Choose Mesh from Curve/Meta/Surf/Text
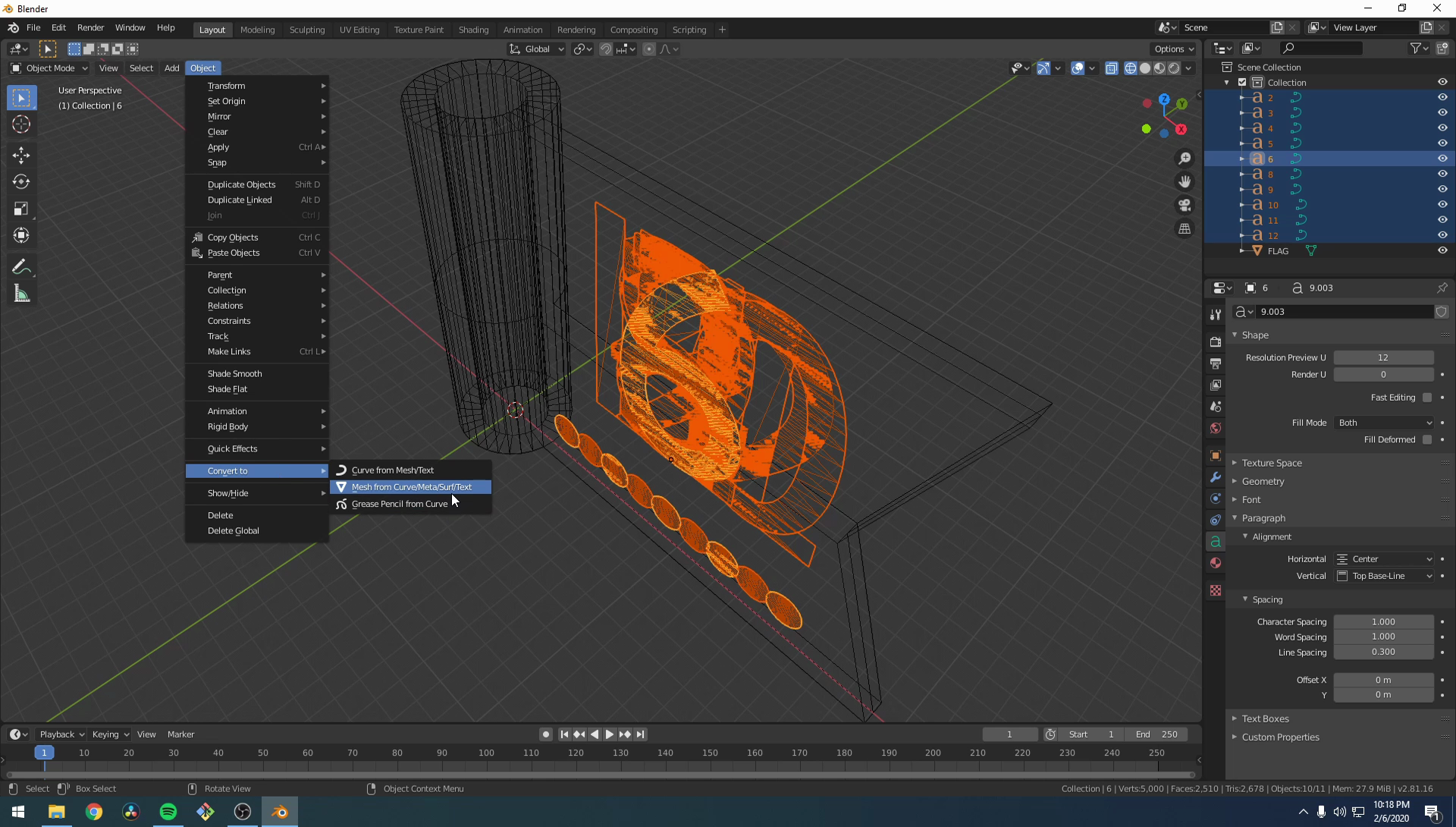This screenshot has width=1456, height=827. coord(411,487)
